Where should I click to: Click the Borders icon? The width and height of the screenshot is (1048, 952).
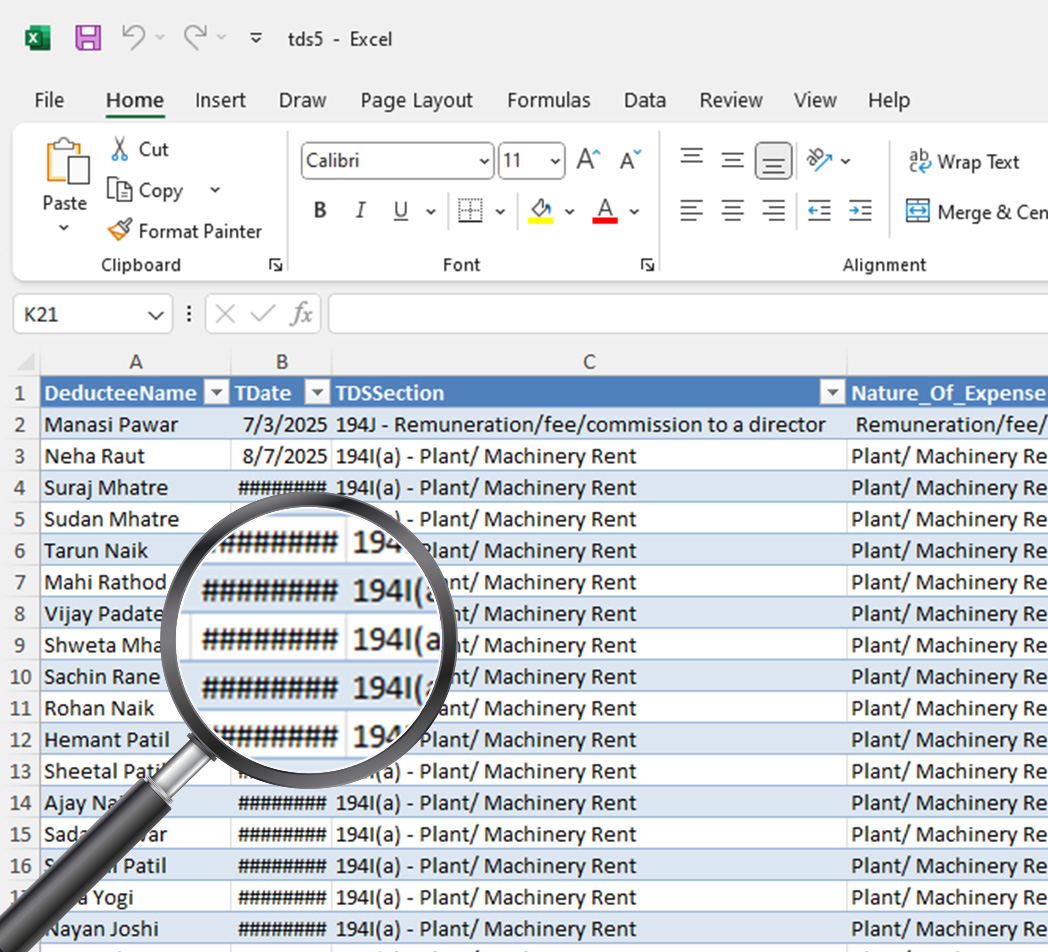click(x=470, y=211)
